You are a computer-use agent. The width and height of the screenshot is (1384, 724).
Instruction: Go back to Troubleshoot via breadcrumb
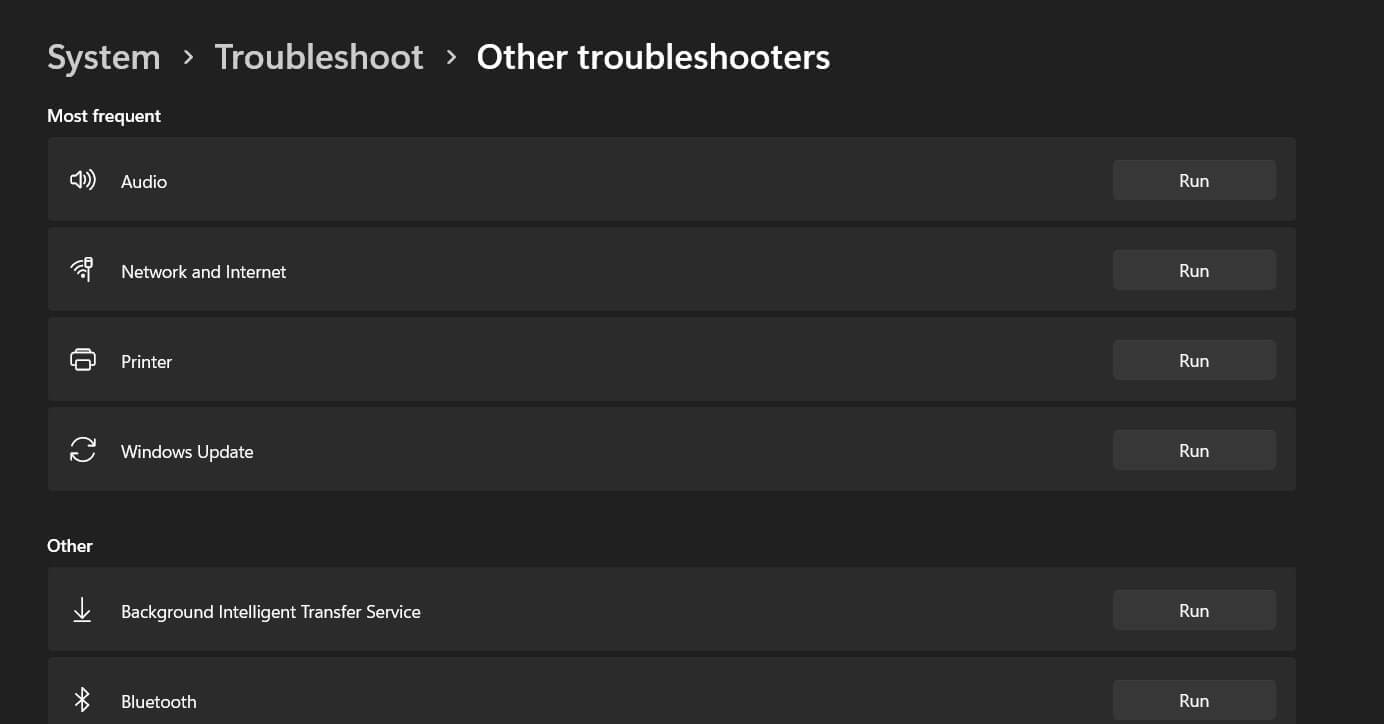pyautogui.click(x=319, y=57)
